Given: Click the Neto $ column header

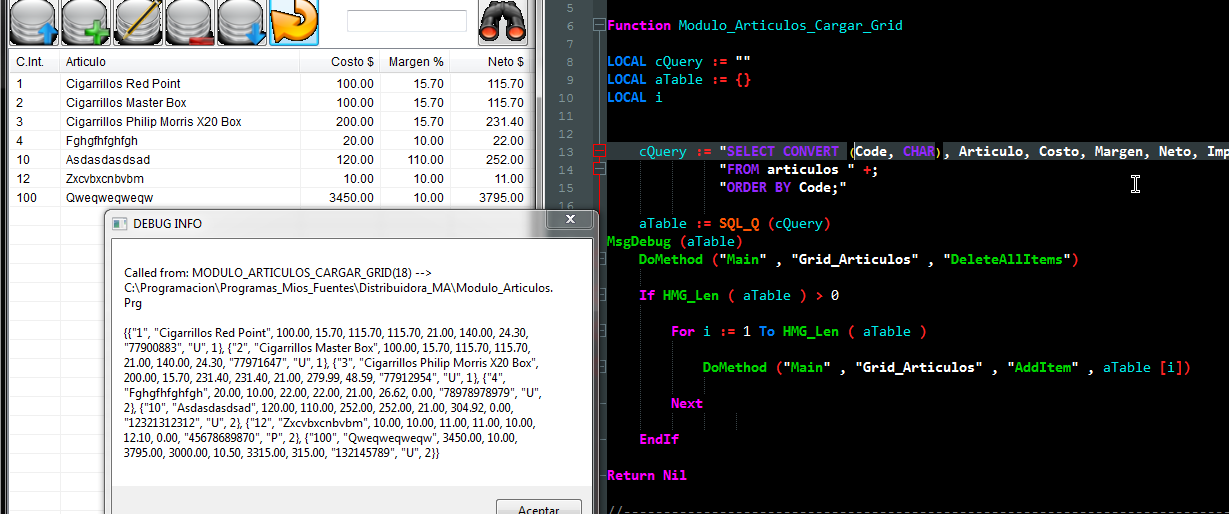Looking at the screenshot, I should [490, 62].
